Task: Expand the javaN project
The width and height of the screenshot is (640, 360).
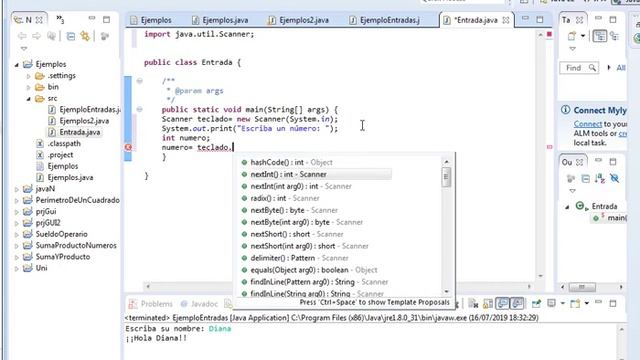Action: (x=17, y=189)
